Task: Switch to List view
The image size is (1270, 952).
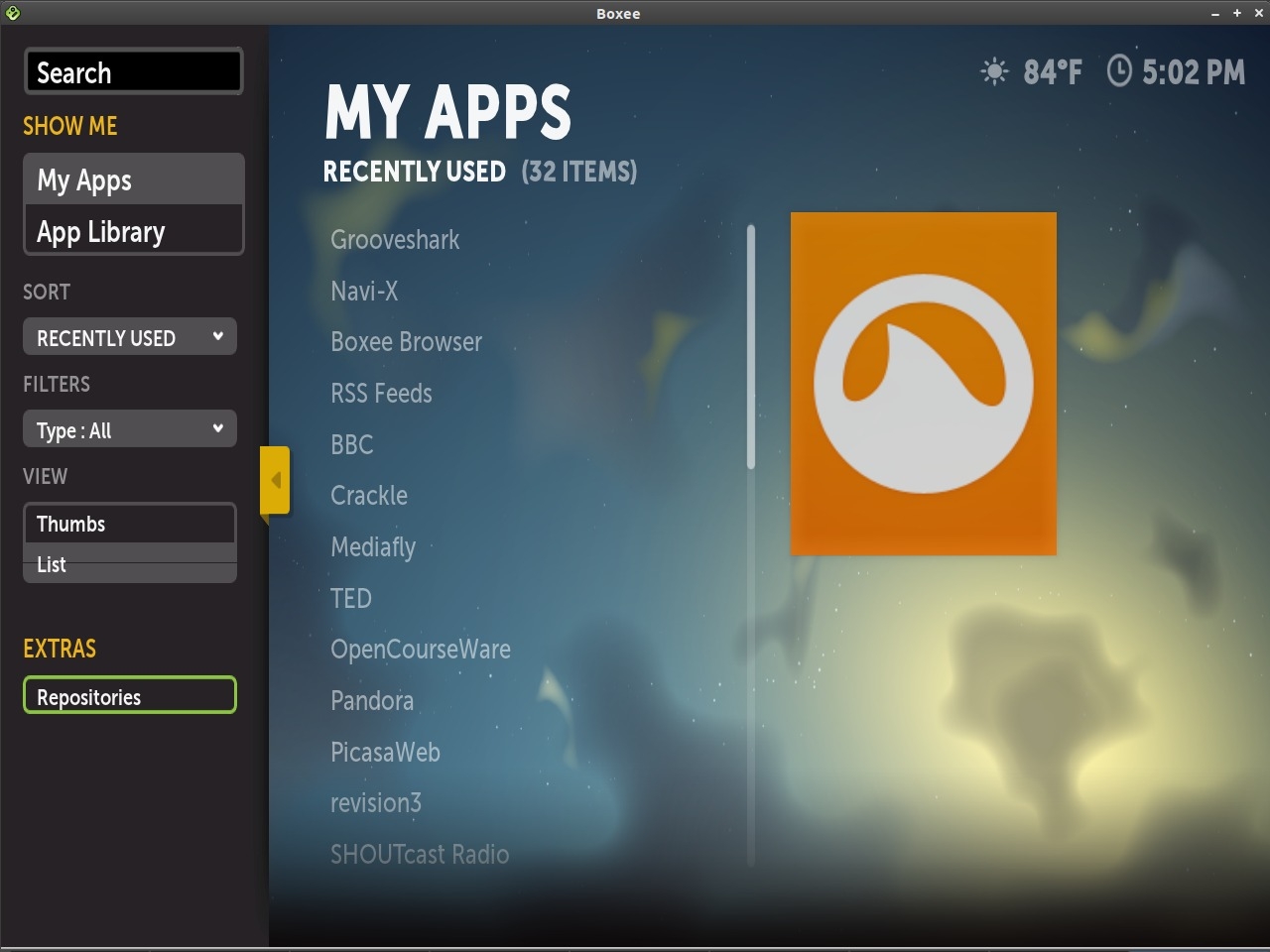Action: (130, 564)
